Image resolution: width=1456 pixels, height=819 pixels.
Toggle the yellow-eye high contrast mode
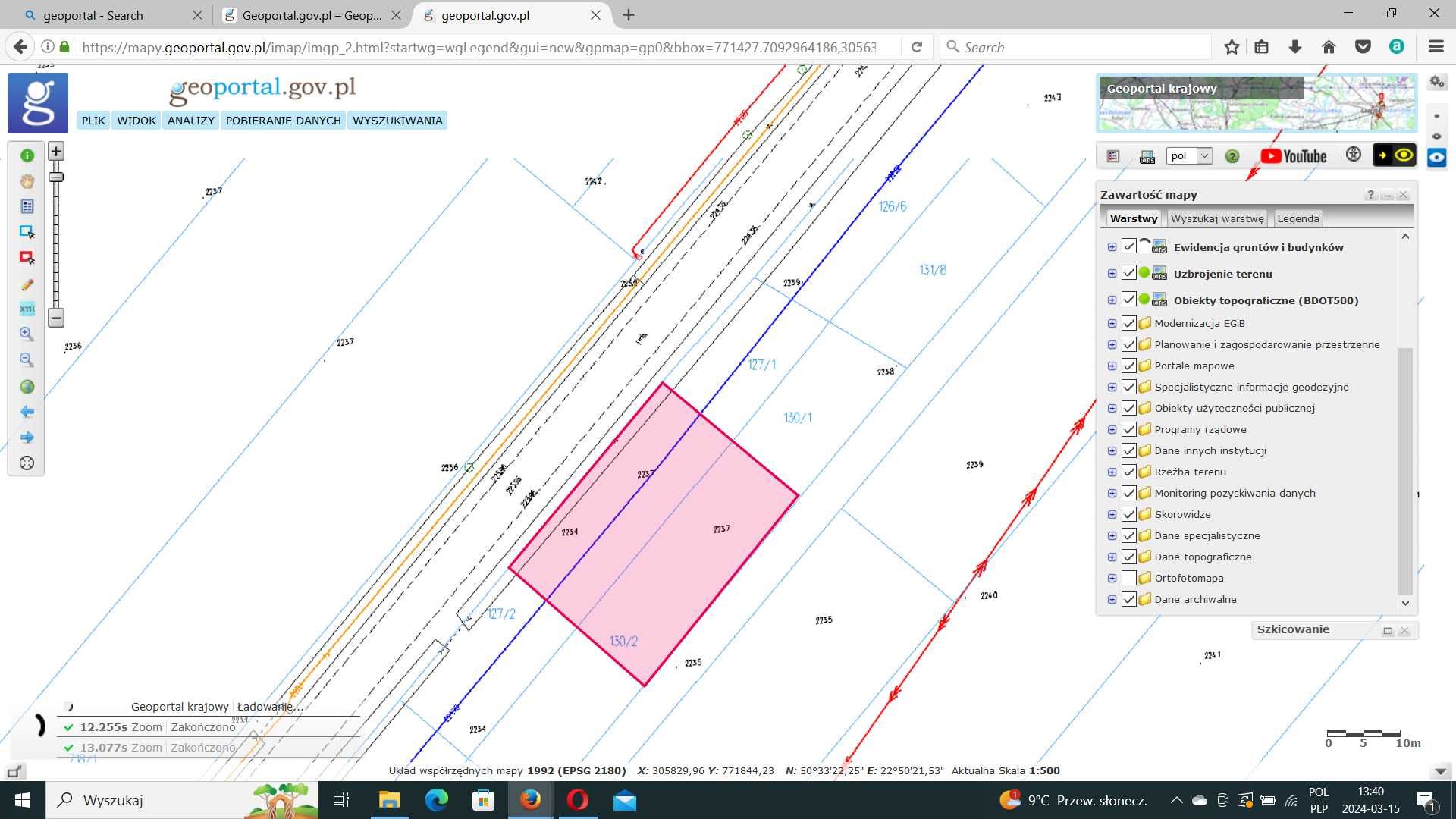click(x=1395, y=155)
